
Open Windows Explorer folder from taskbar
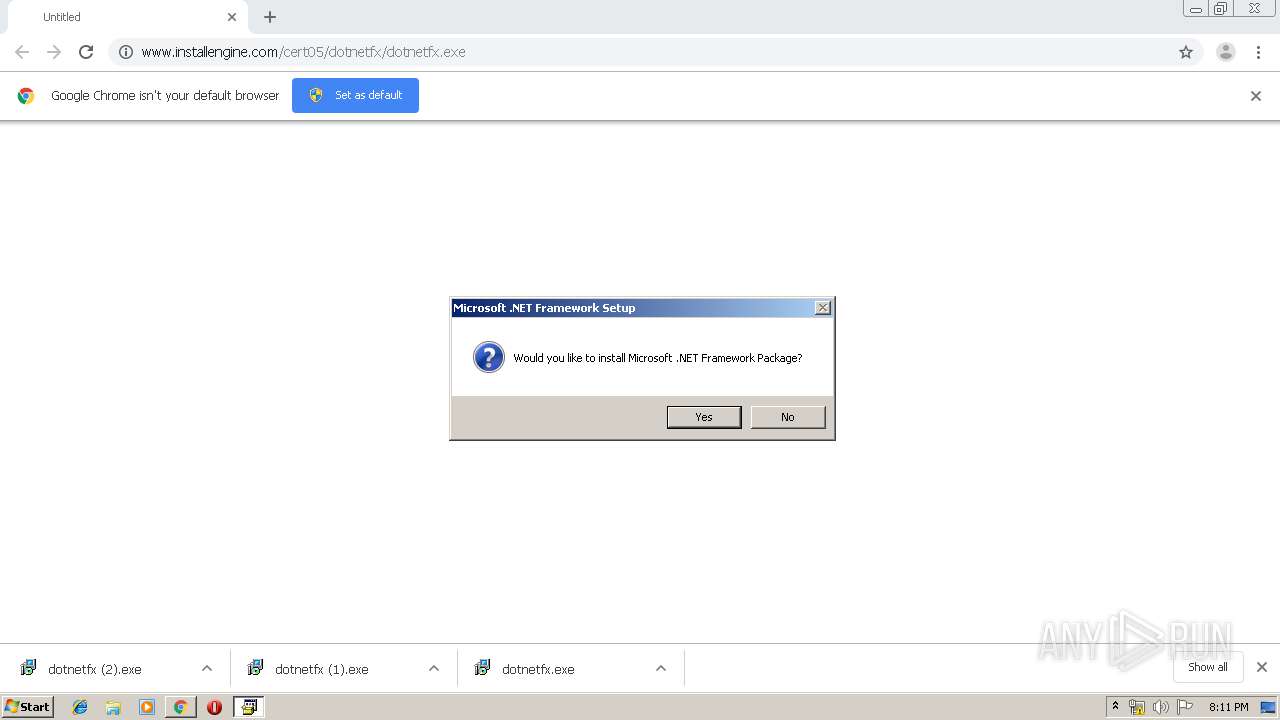pyautogui.click(x=113, y=707)
